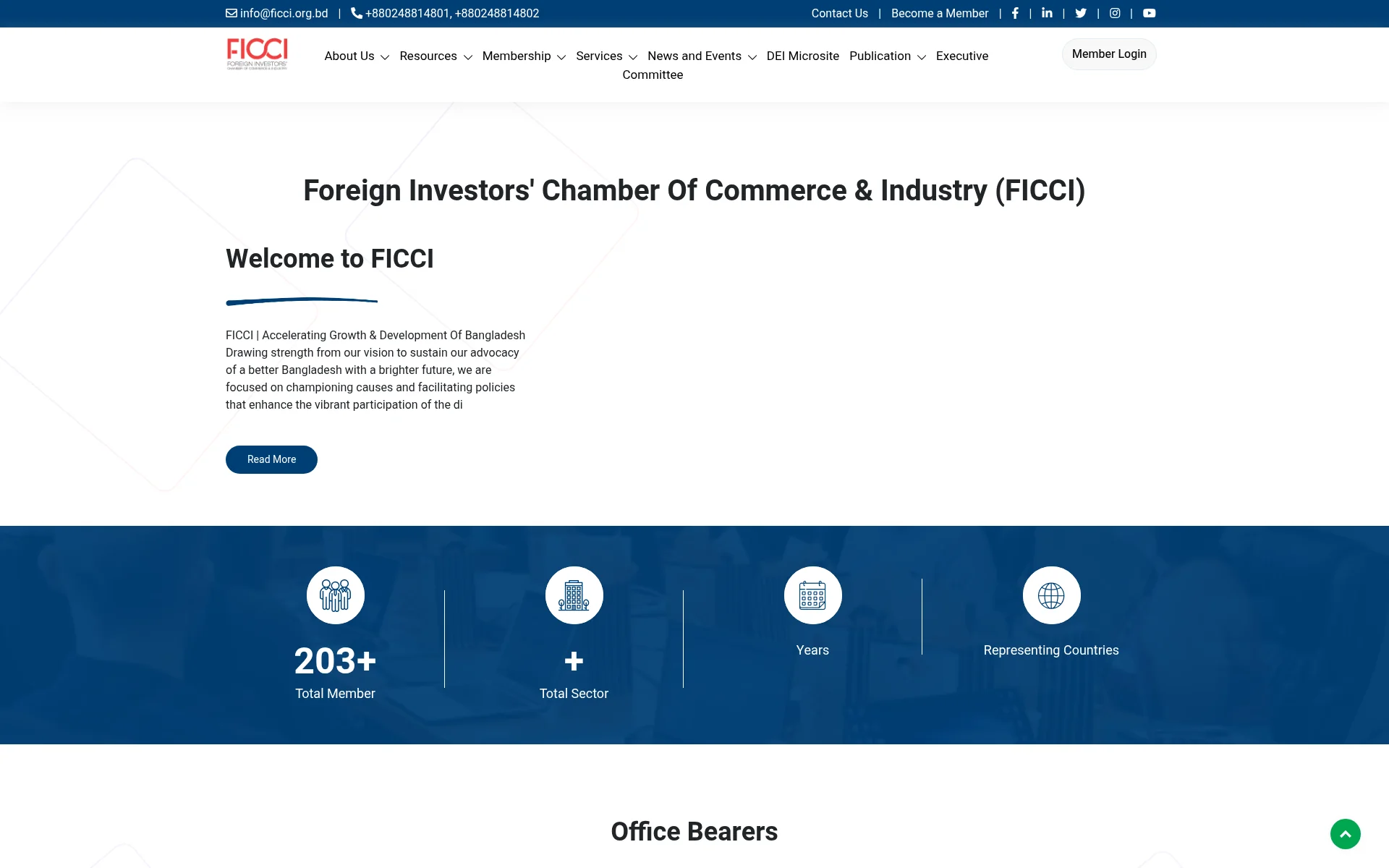Click the envelope icon beside info@ficci.org.bd

[231, 13]
